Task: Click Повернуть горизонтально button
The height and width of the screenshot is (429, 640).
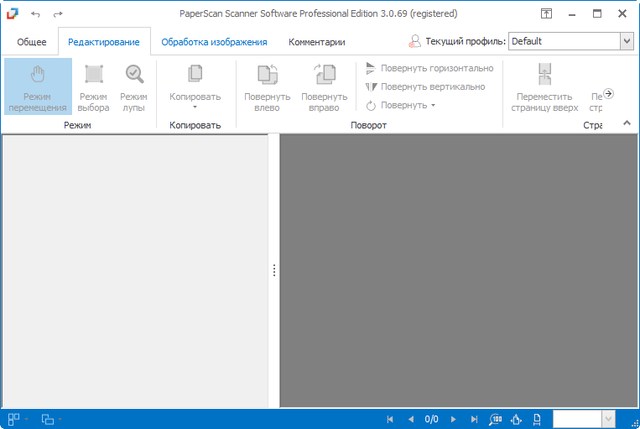Action: 429,68
